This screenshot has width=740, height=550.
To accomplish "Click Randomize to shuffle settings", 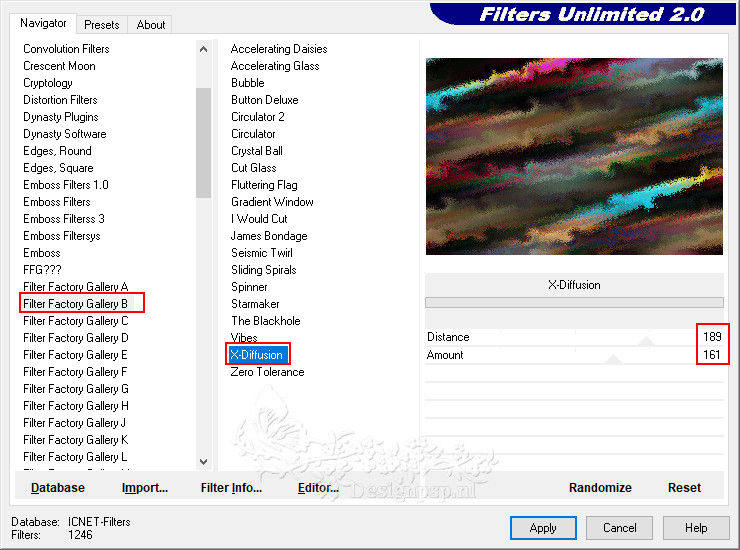I will point(600,488).
